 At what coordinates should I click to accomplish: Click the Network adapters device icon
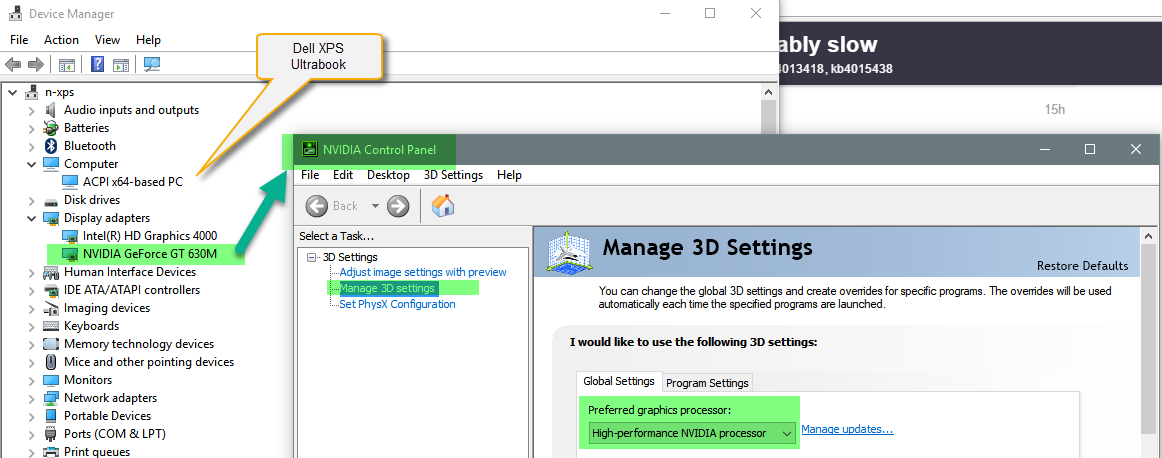tap(51, 398)
